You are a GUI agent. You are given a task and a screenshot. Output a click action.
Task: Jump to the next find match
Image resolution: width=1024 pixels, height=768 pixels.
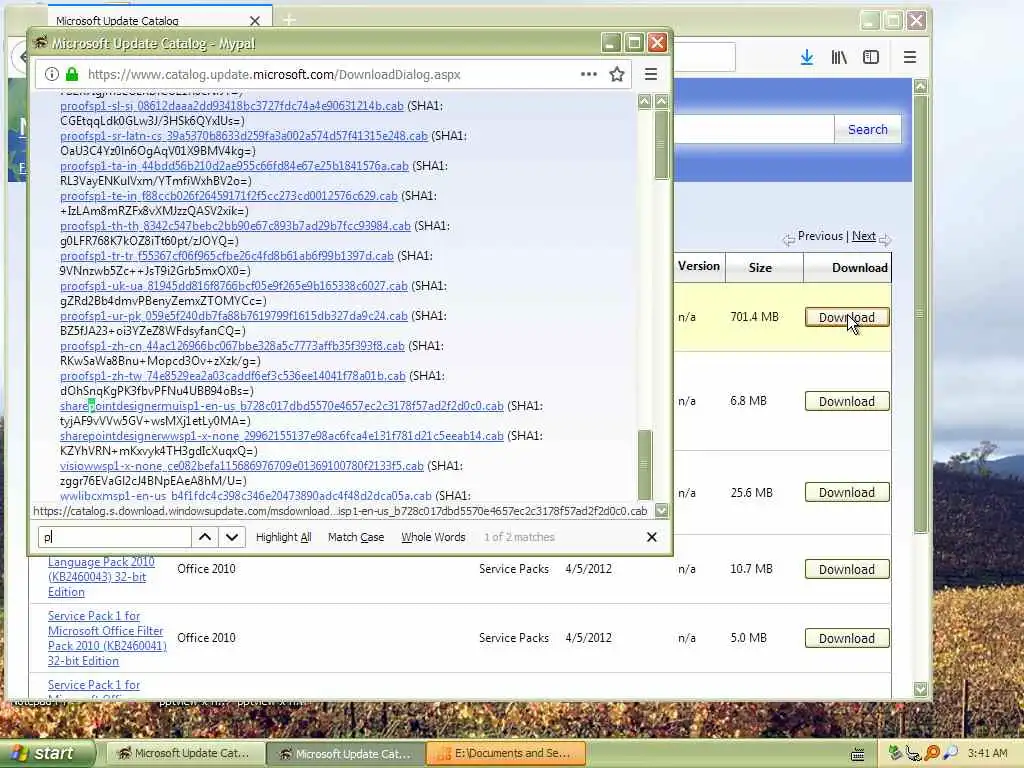(232, 537)
